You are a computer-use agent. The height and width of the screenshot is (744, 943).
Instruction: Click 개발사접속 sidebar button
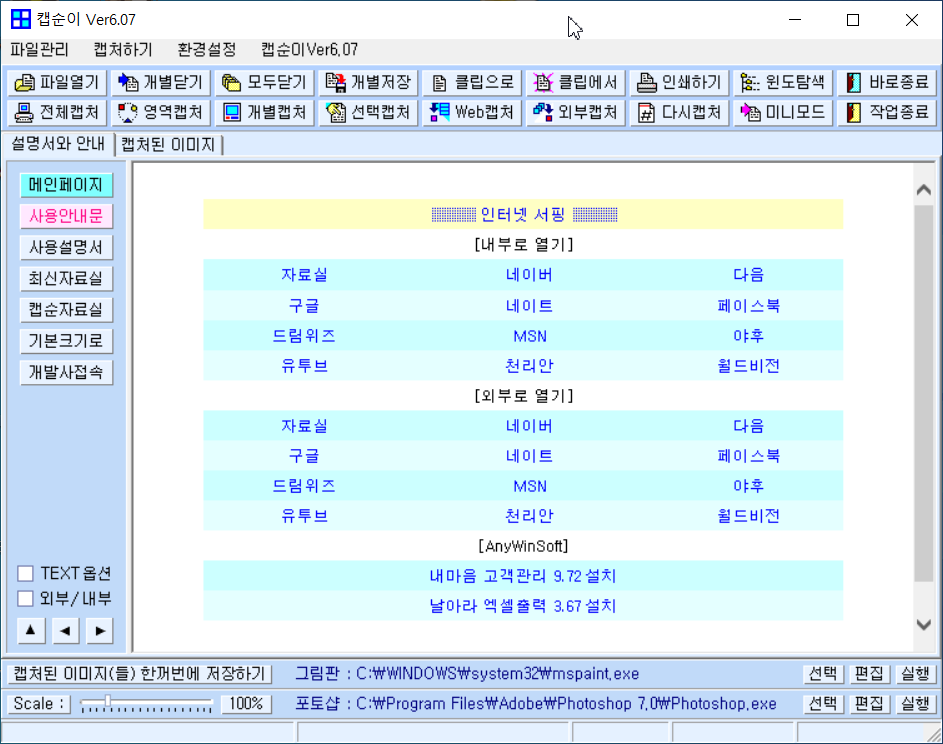click(66, 372)
